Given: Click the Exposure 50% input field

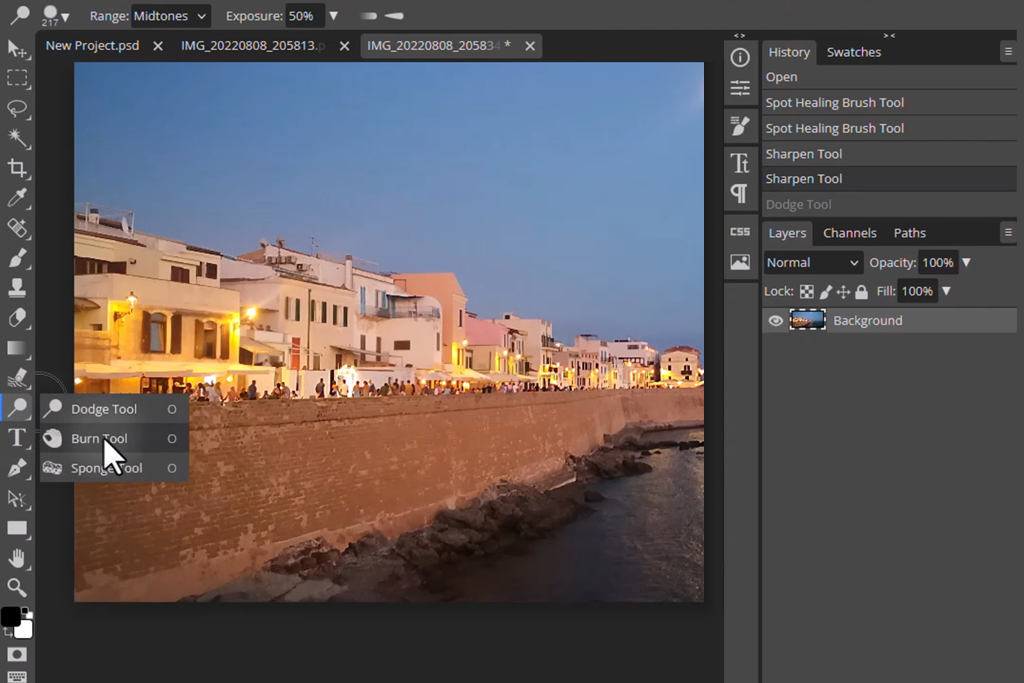Looking at the screenshot, I should point(304,16).
